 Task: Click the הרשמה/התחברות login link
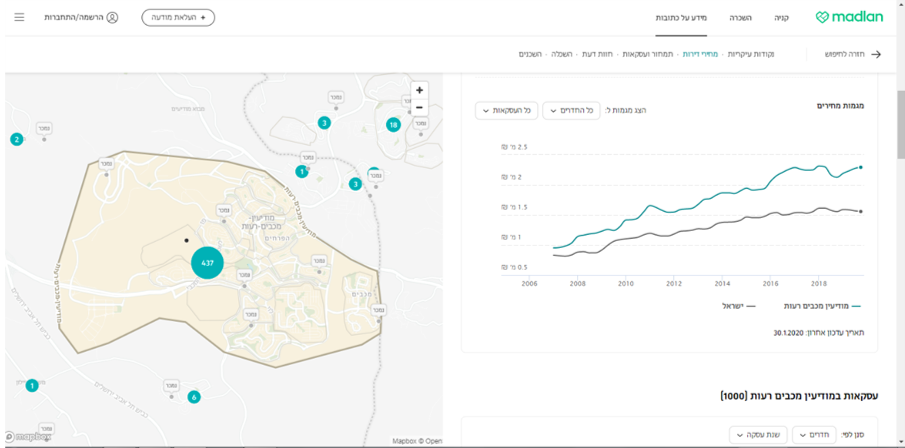pos(74,18)
